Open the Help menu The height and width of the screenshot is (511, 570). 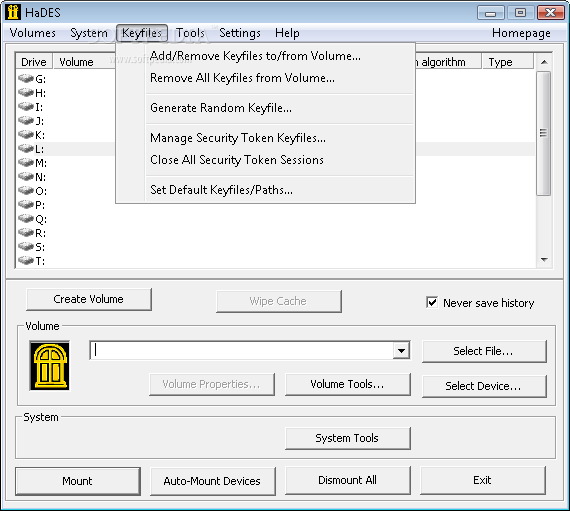(287, 33)
